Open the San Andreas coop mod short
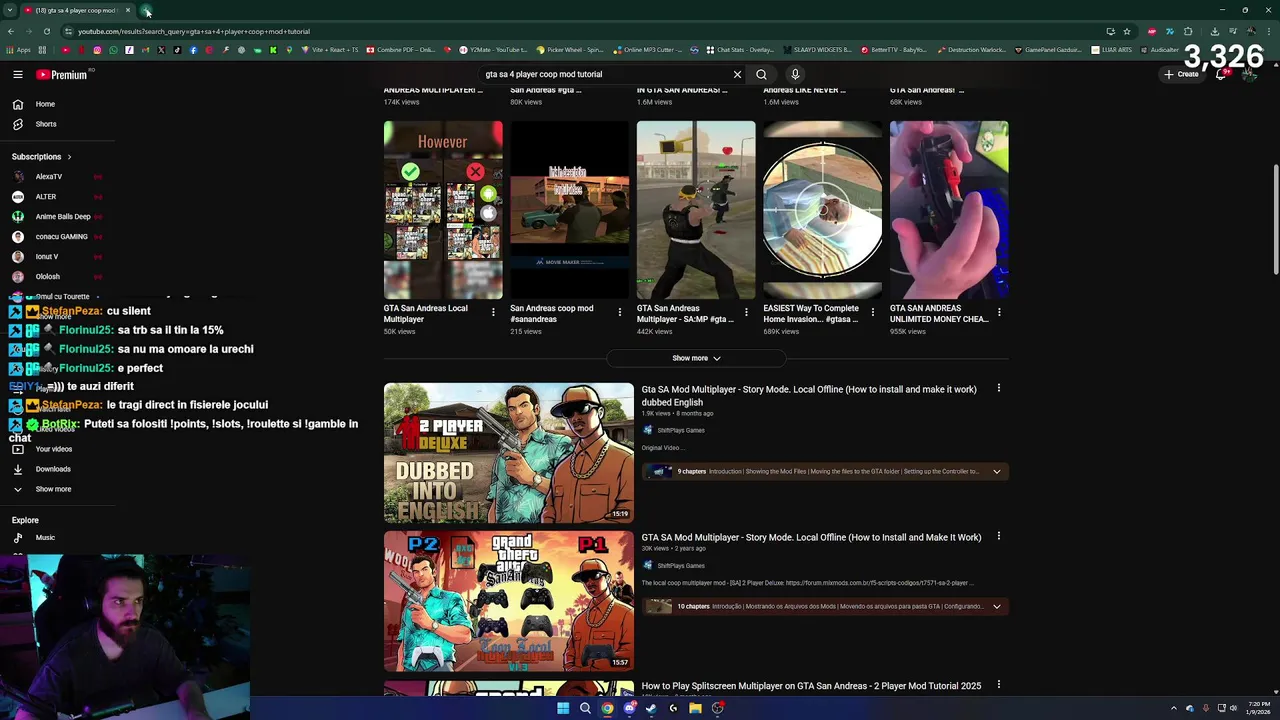This screenshot has height=720, width=1280. 569,210
